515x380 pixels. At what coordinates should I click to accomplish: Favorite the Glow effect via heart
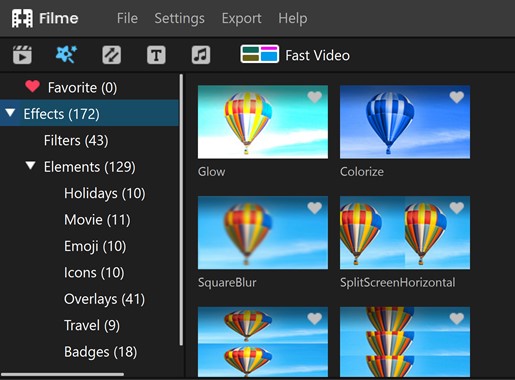(x=314, y=97)
